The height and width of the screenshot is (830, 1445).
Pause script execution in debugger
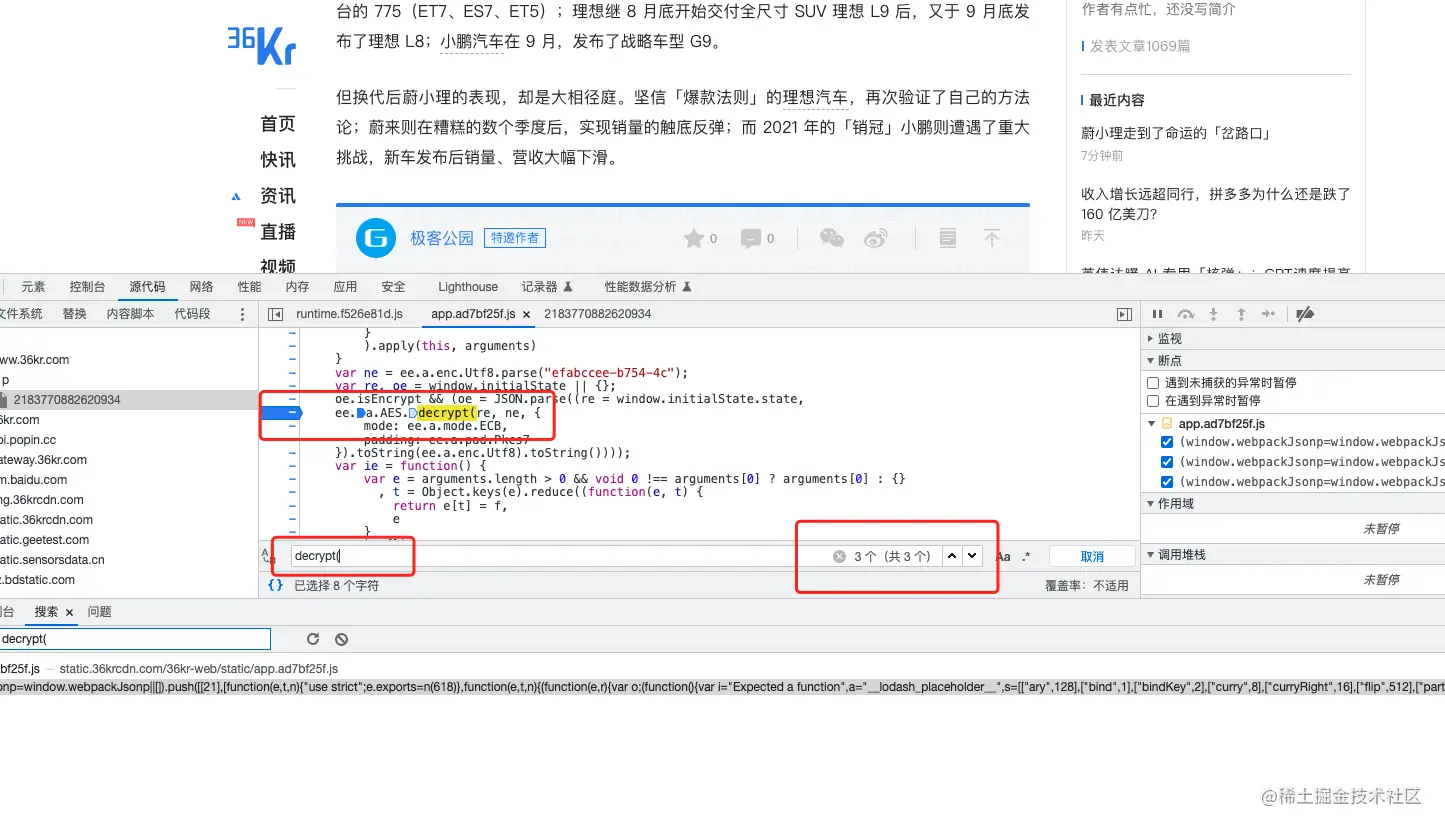pos(1157,314)
